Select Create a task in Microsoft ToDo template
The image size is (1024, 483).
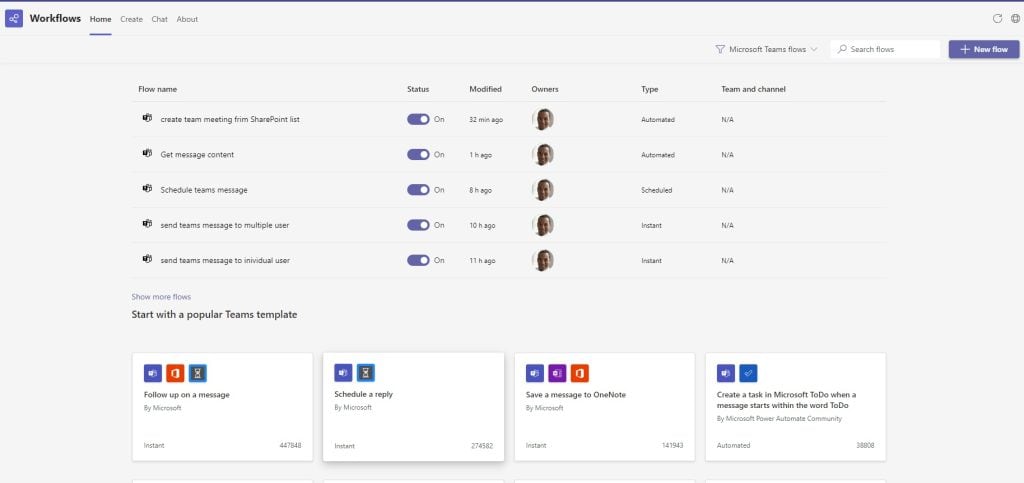(795, 407)
